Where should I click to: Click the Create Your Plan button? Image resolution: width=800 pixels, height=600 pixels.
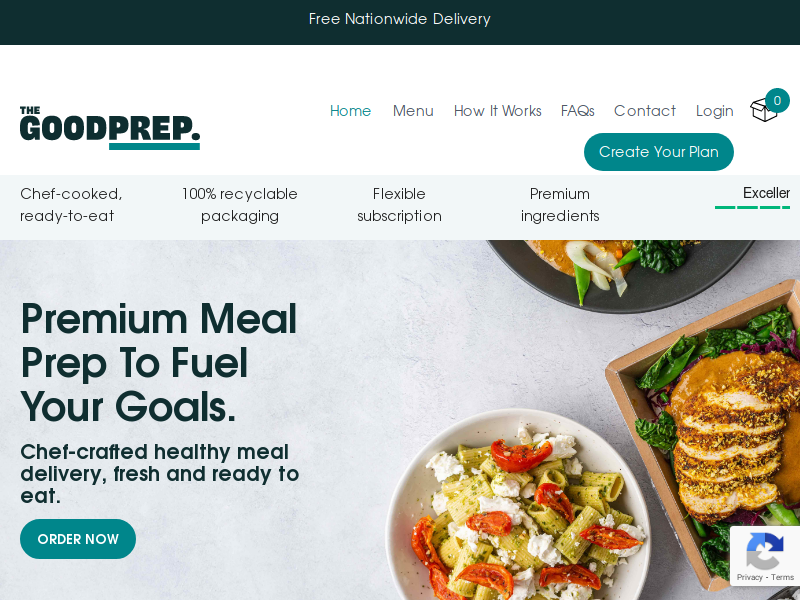(x=659, y=152)
